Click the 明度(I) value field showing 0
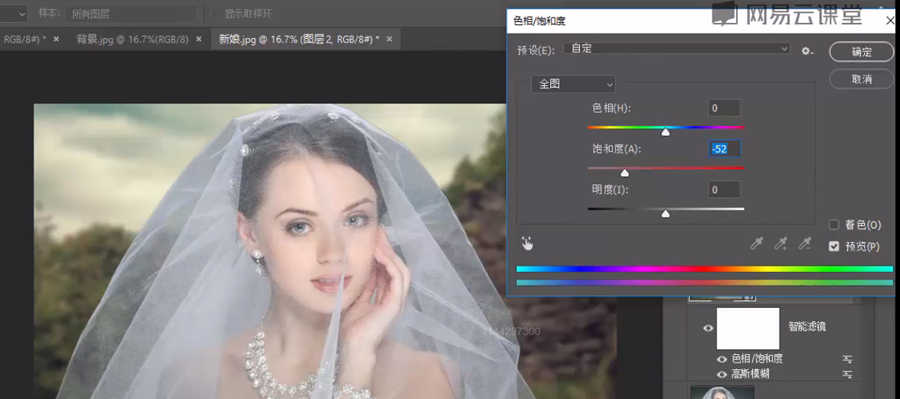Screen dimensions: 900x399 click(724, 189)
